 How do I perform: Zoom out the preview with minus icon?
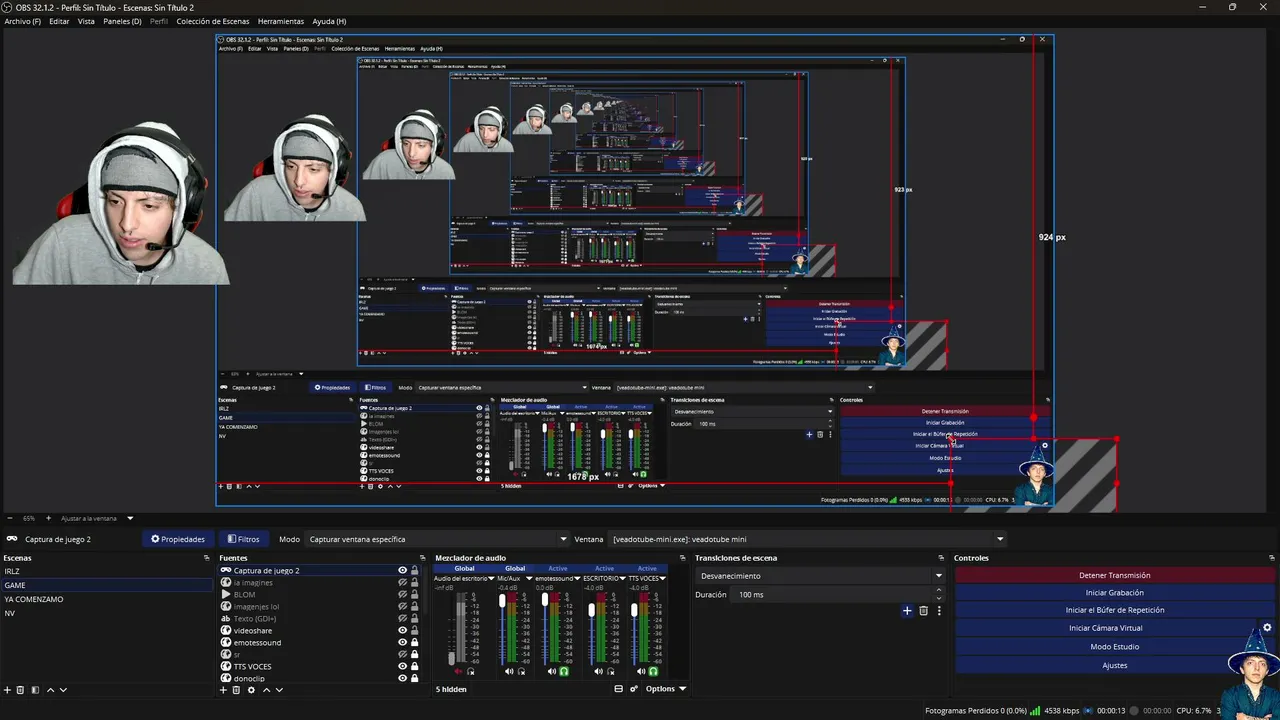pyautogui.click(x=10, y=518)
